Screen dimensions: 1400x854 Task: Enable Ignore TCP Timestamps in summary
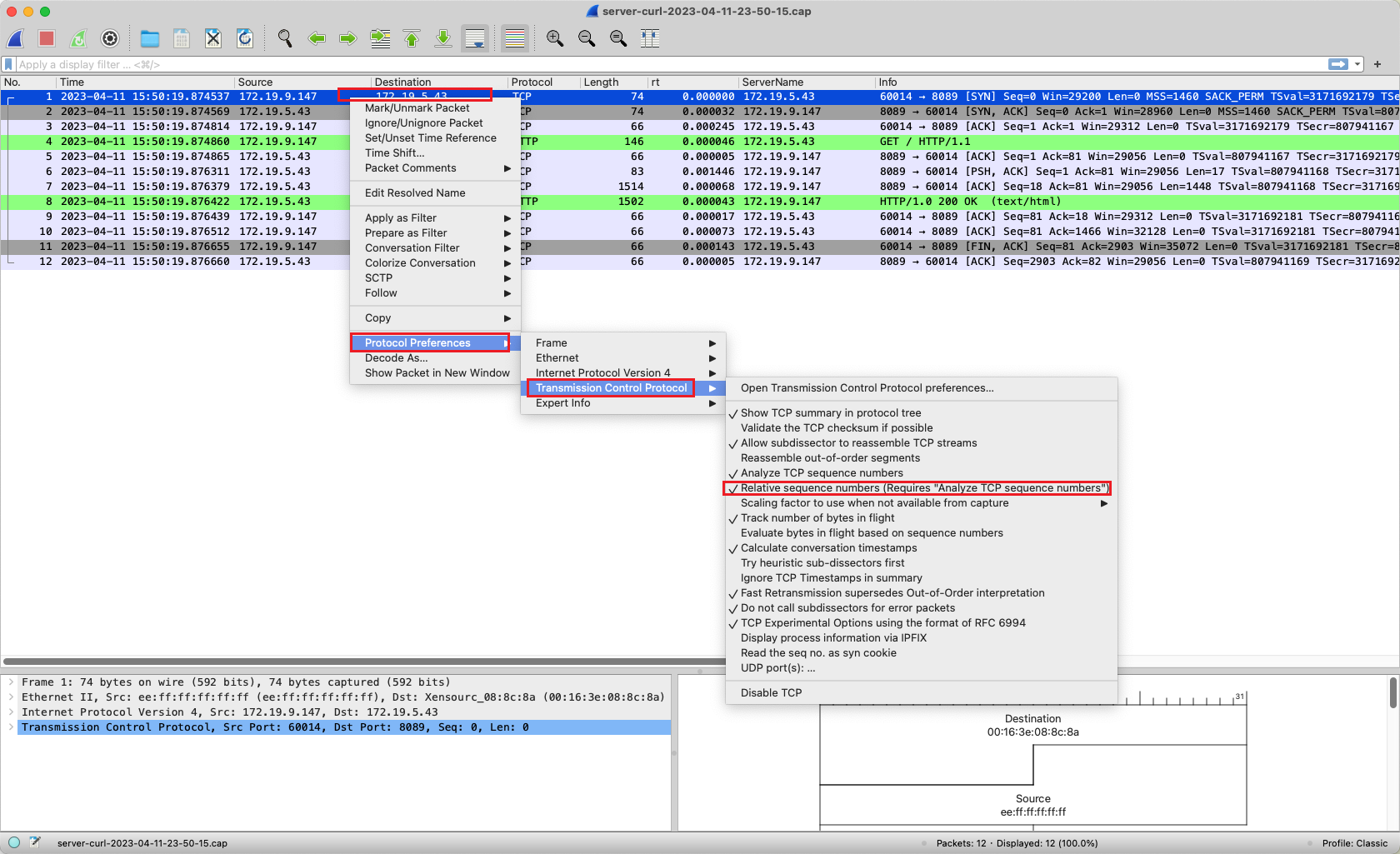click(x=831, y=578)
